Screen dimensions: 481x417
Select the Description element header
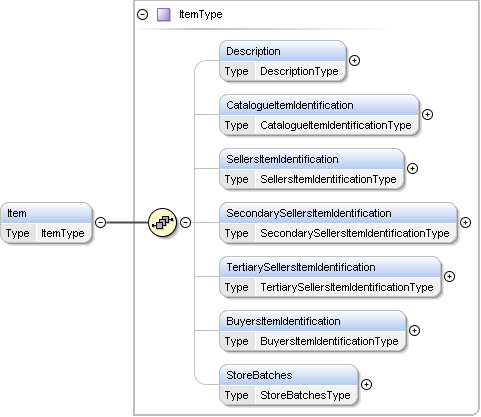click(x=283, y=51)
